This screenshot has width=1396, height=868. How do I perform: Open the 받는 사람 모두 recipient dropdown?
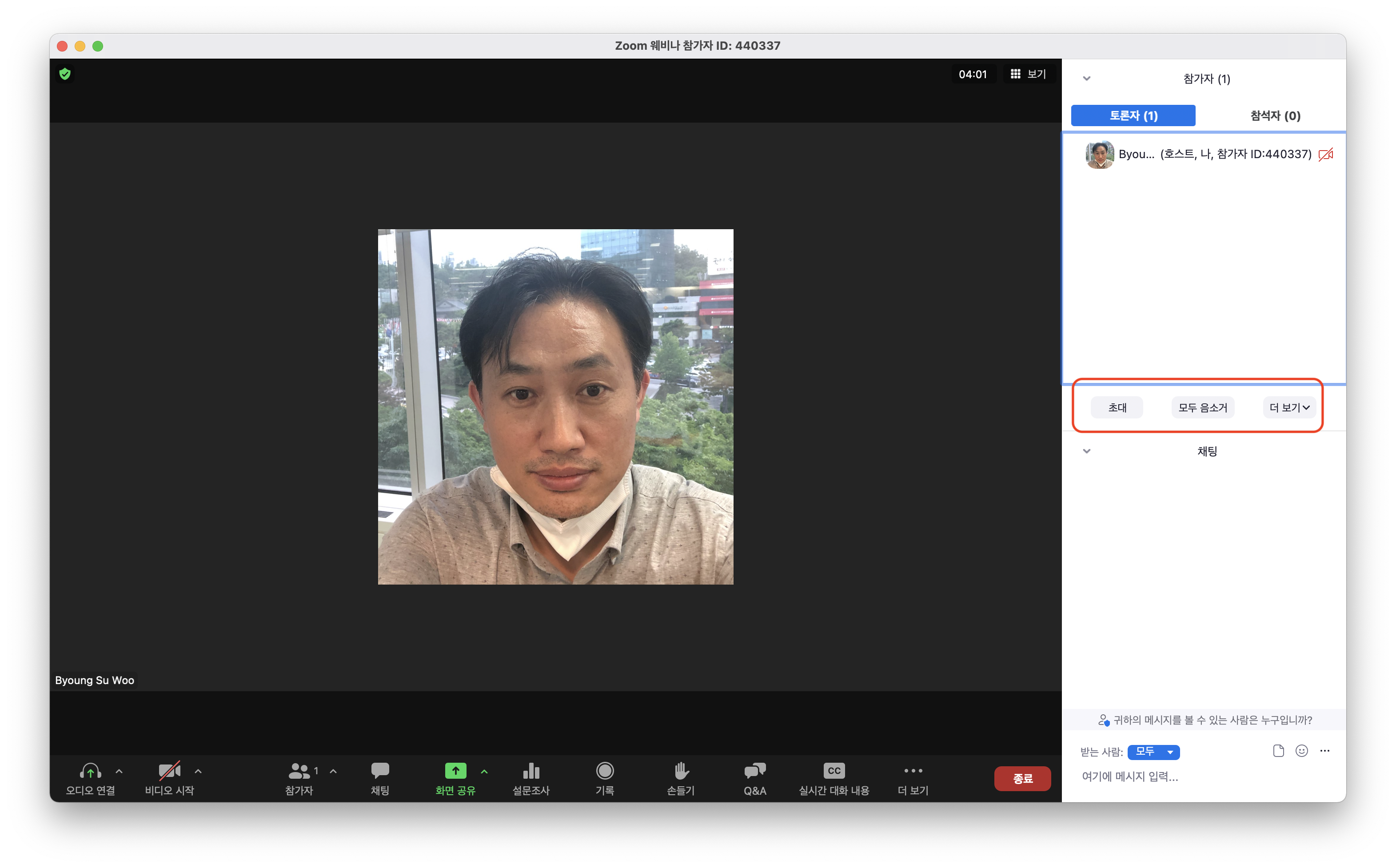[x=1153, y=752]
